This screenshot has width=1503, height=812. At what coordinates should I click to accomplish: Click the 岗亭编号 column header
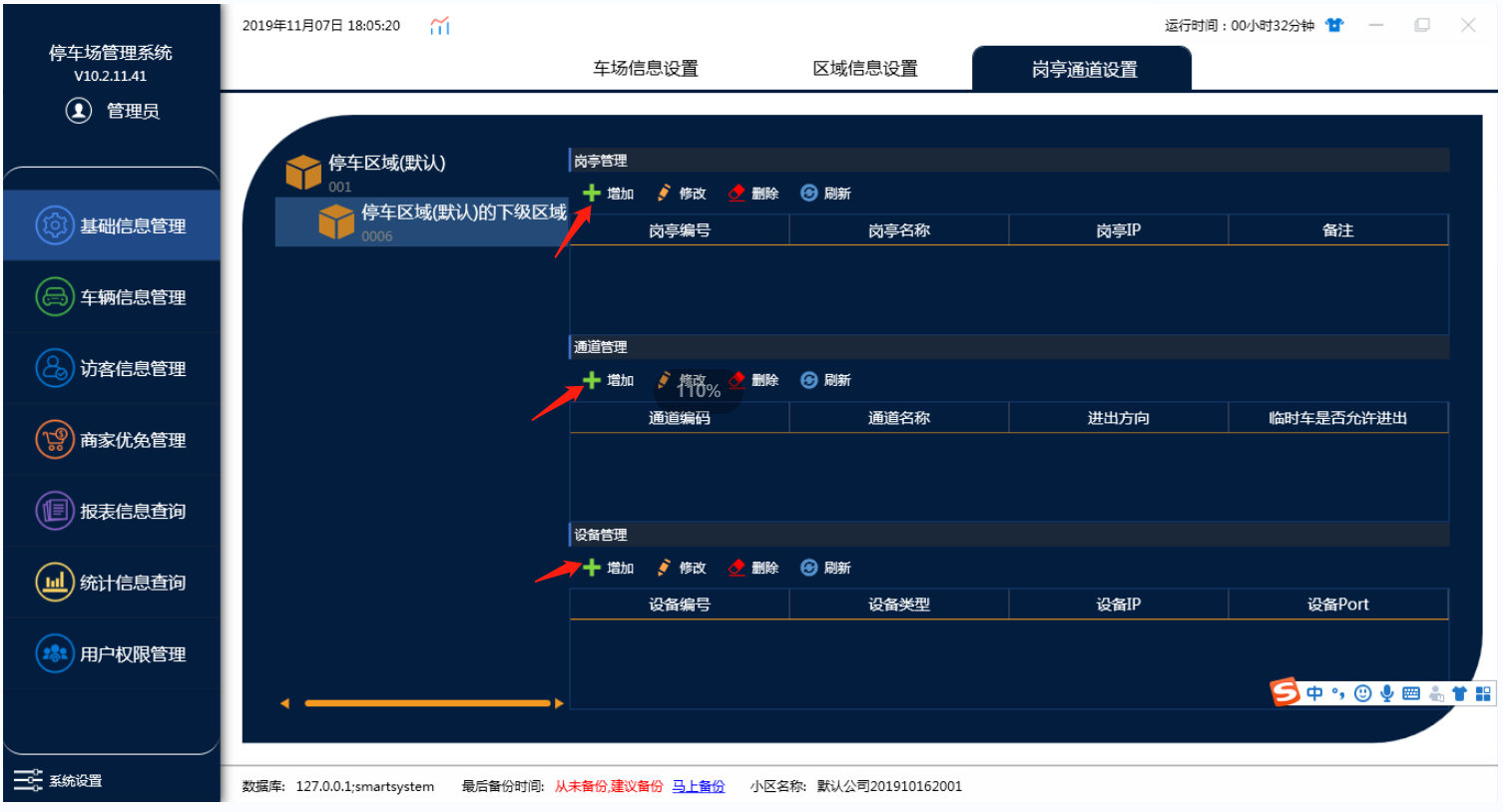tap(680, 230)
